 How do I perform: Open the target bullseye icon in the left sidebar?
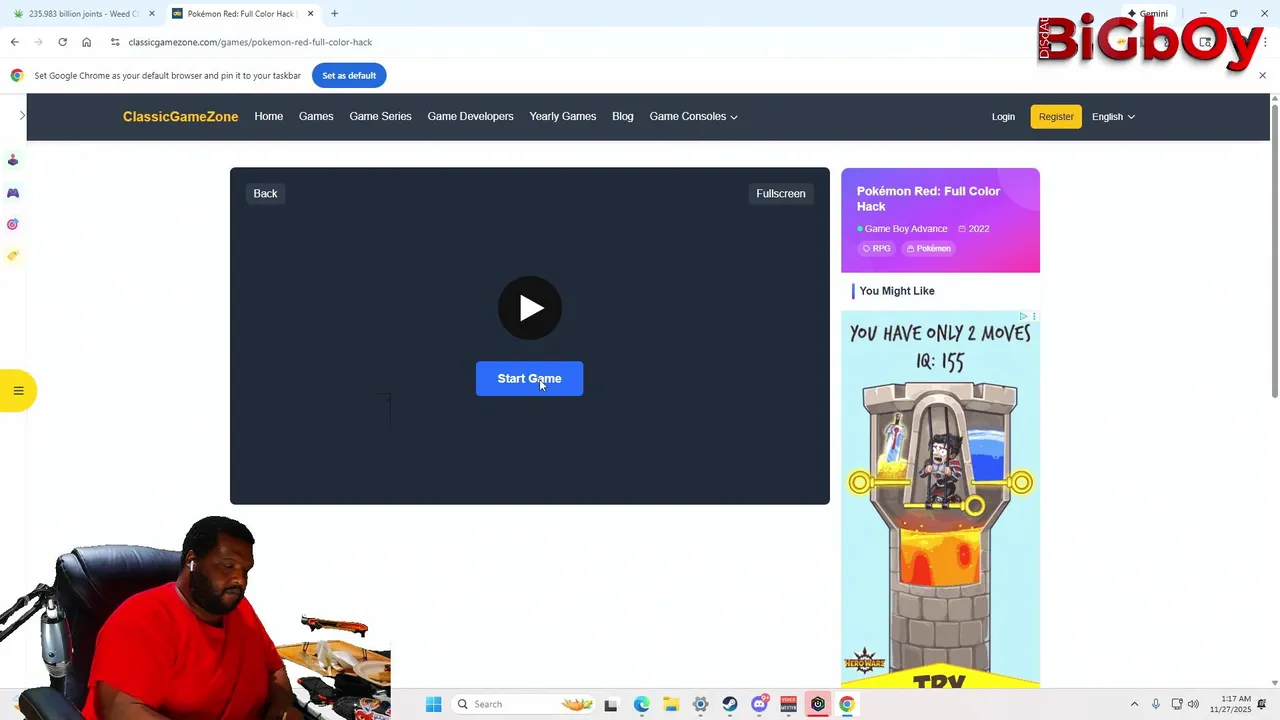[13, 225]
